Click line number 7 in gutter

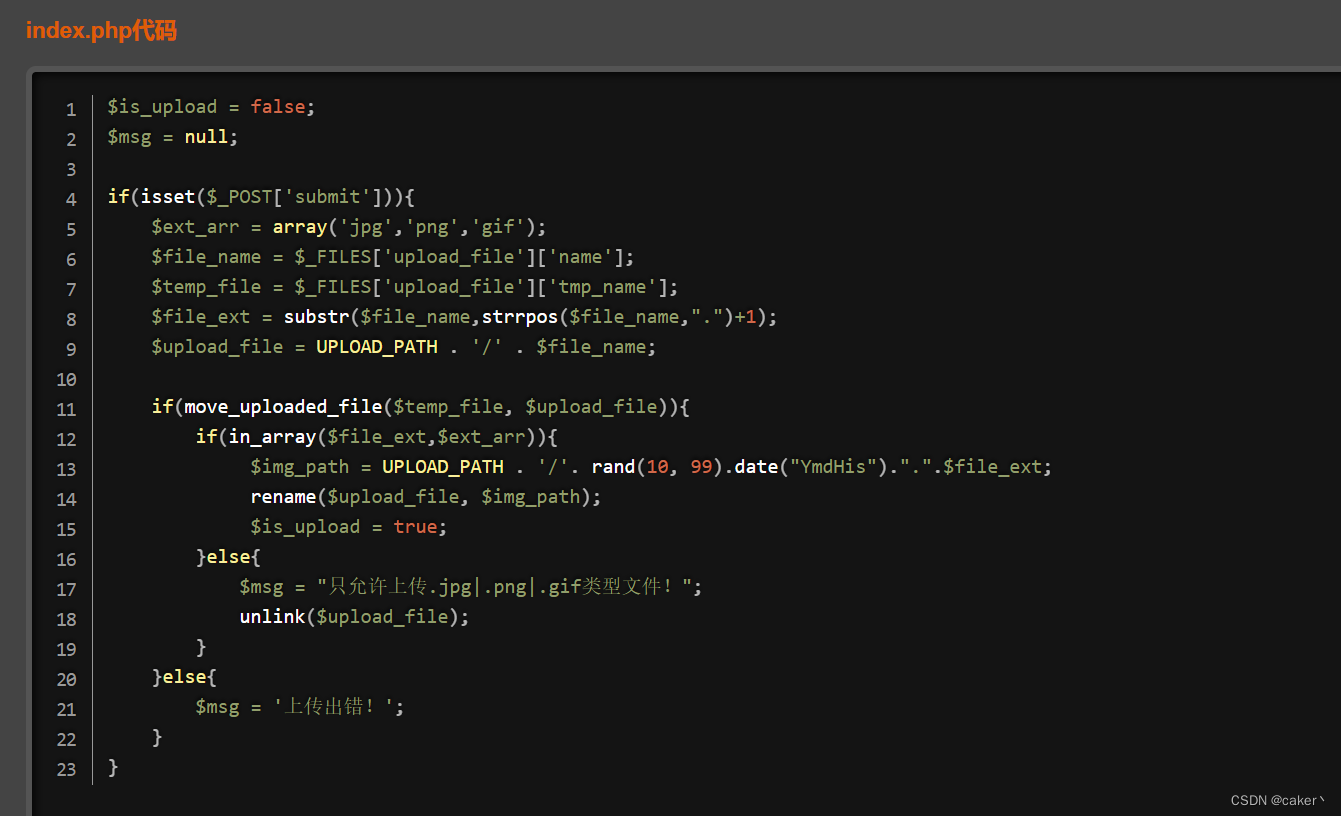tap(71, 289)
